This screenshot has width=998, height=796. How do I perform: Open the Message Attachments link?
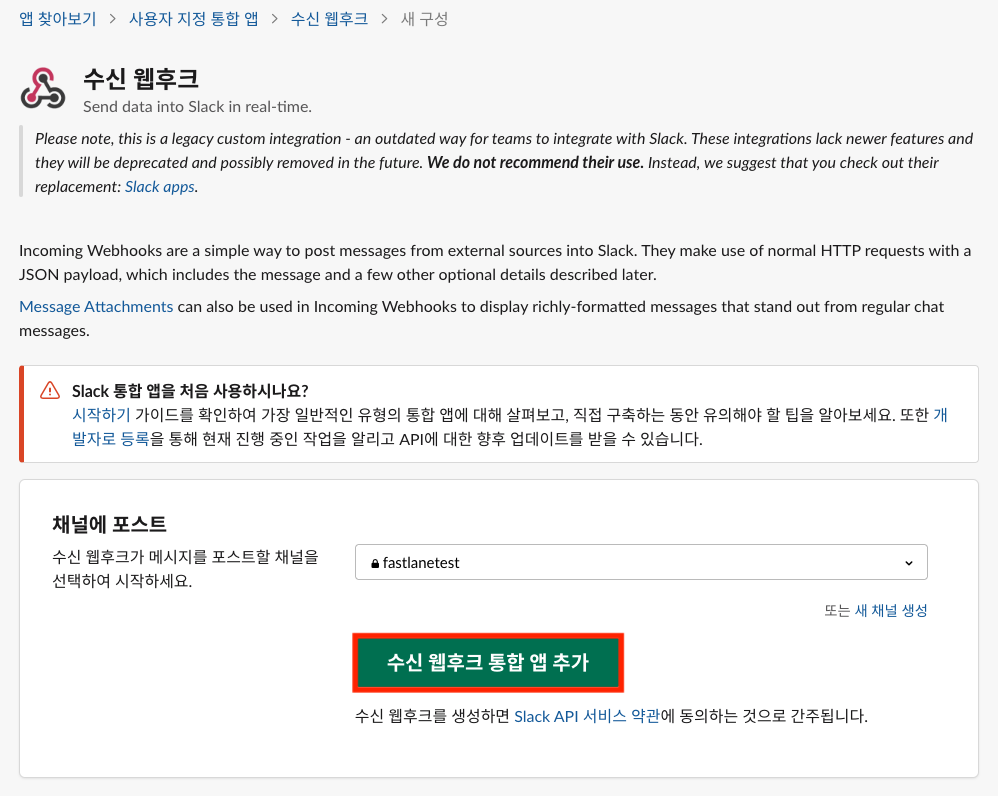coord(96,307)
